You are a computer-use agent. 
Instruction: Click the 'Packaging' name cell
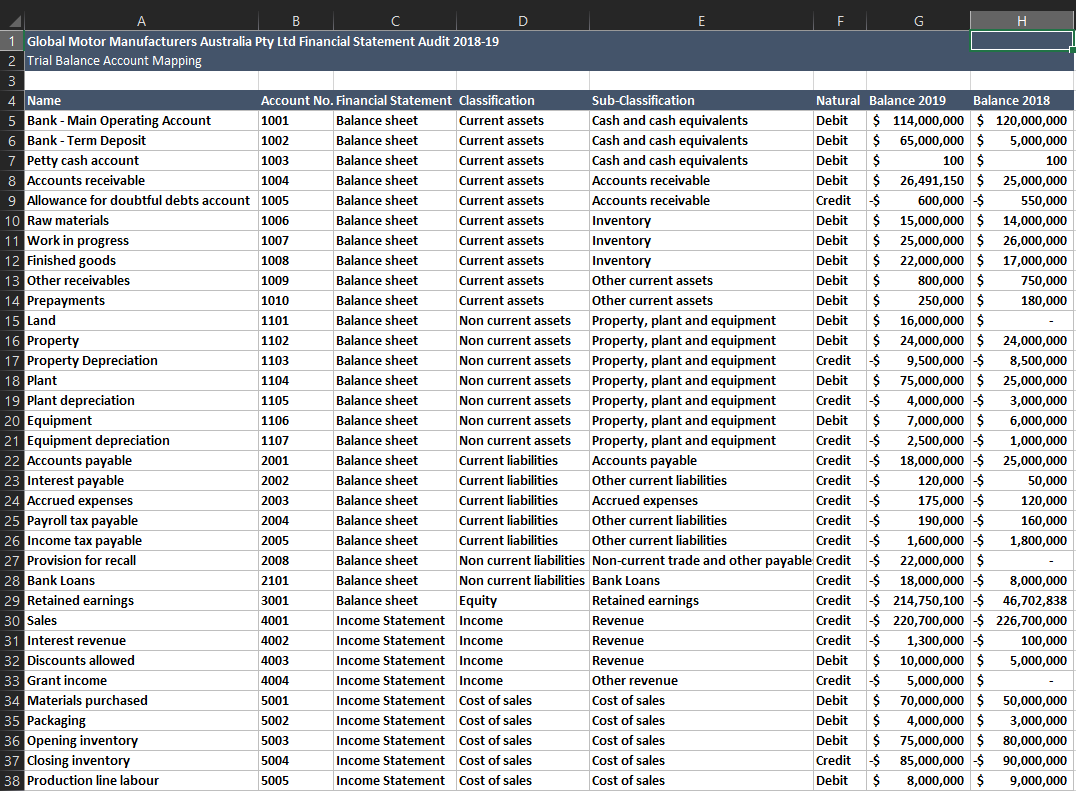[x=141, y=721]
